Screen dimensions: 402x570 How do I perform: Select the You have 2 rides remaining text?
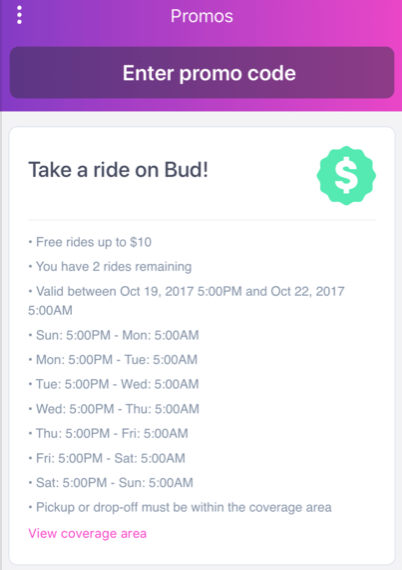point(110,266)
